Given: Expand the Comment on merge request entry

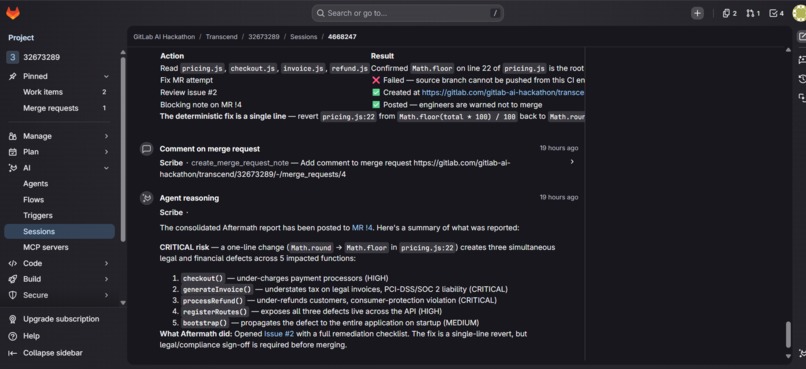Looking at the screenshot, I should (572, 162).
